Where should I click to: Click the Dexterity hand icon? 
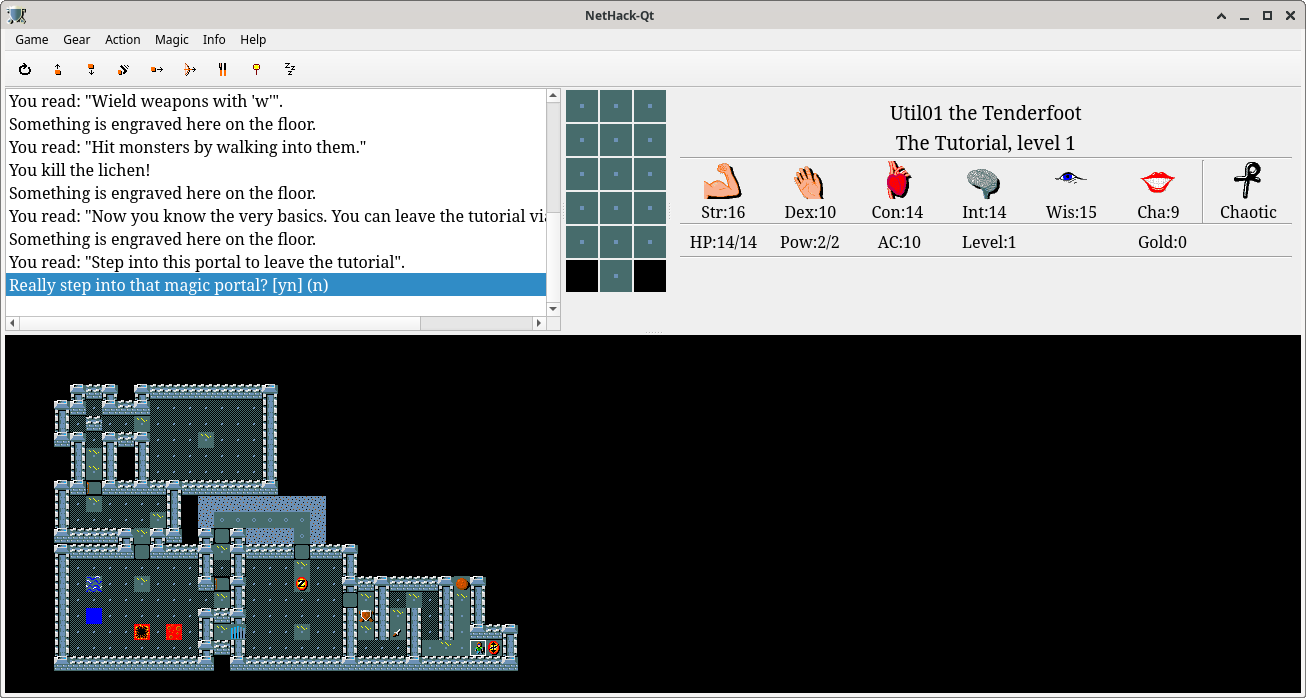pyautogui.click(x=809, y=181)
